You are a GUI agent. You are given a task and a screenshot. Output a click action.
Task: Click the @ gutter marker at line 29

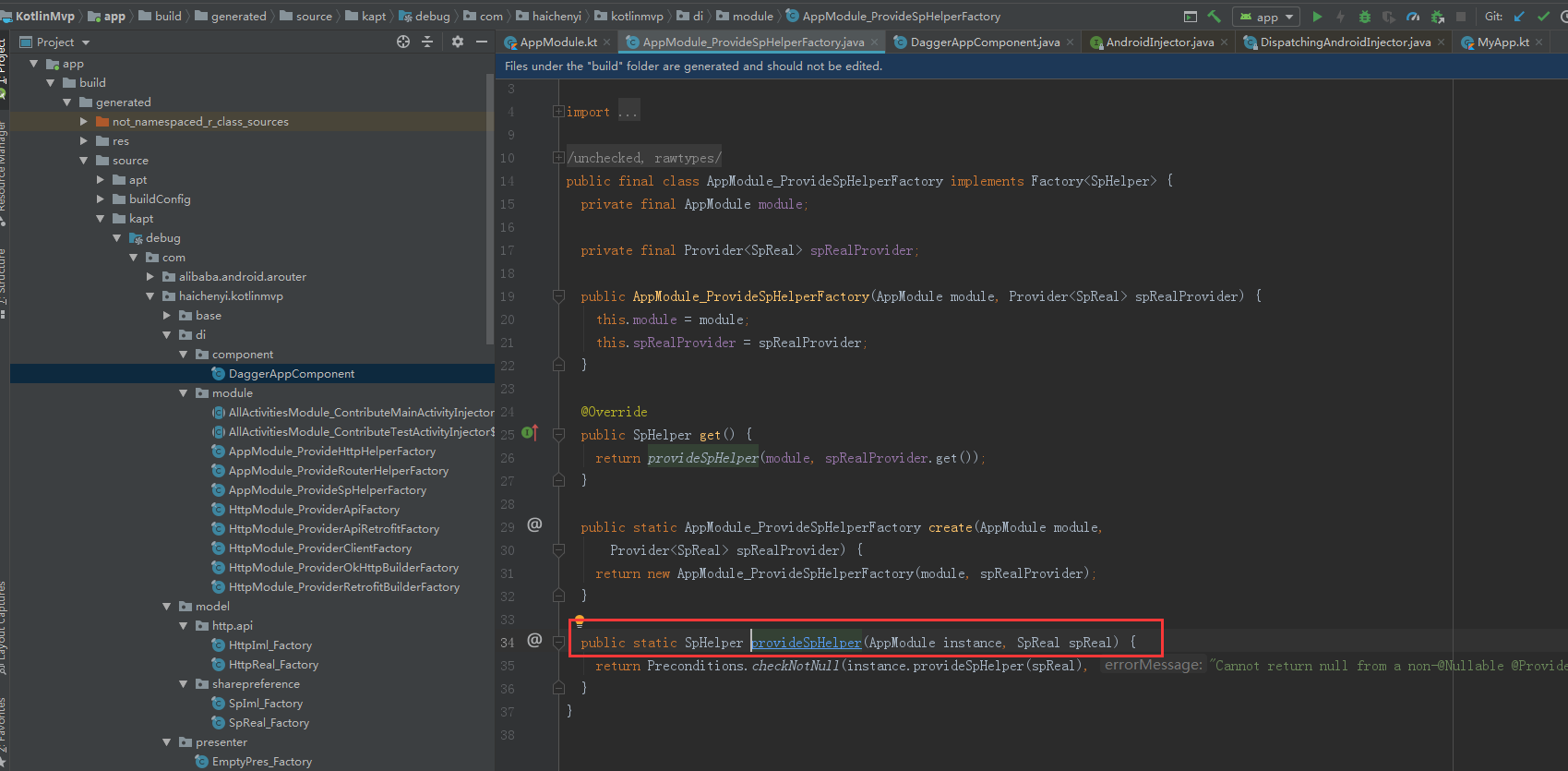[x=534, y=524]
